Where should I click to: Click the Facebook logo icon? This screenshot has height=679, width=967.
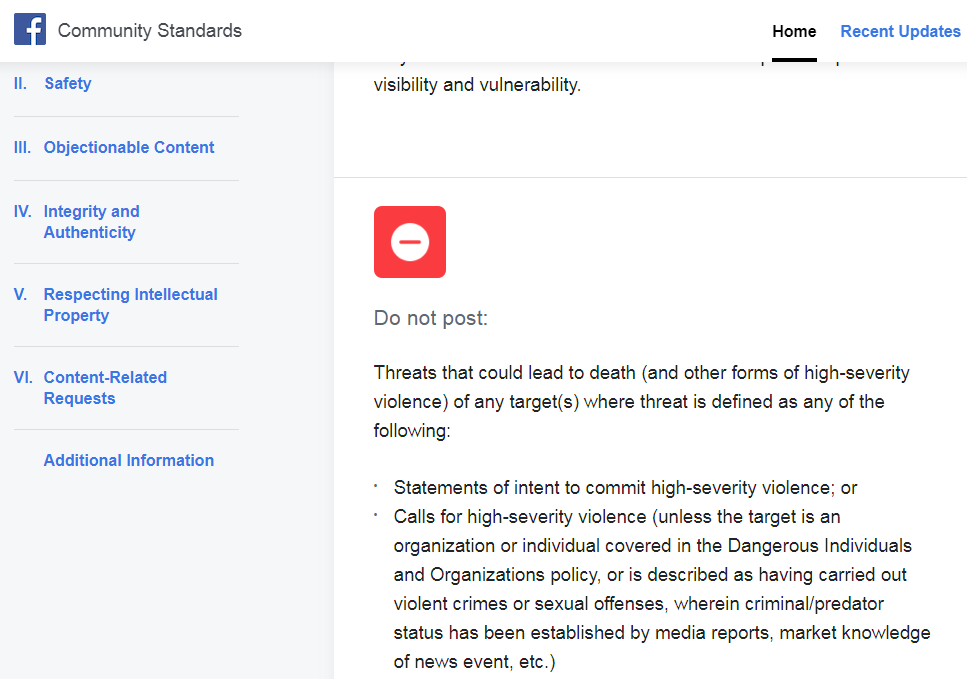[x=30, y=29]
